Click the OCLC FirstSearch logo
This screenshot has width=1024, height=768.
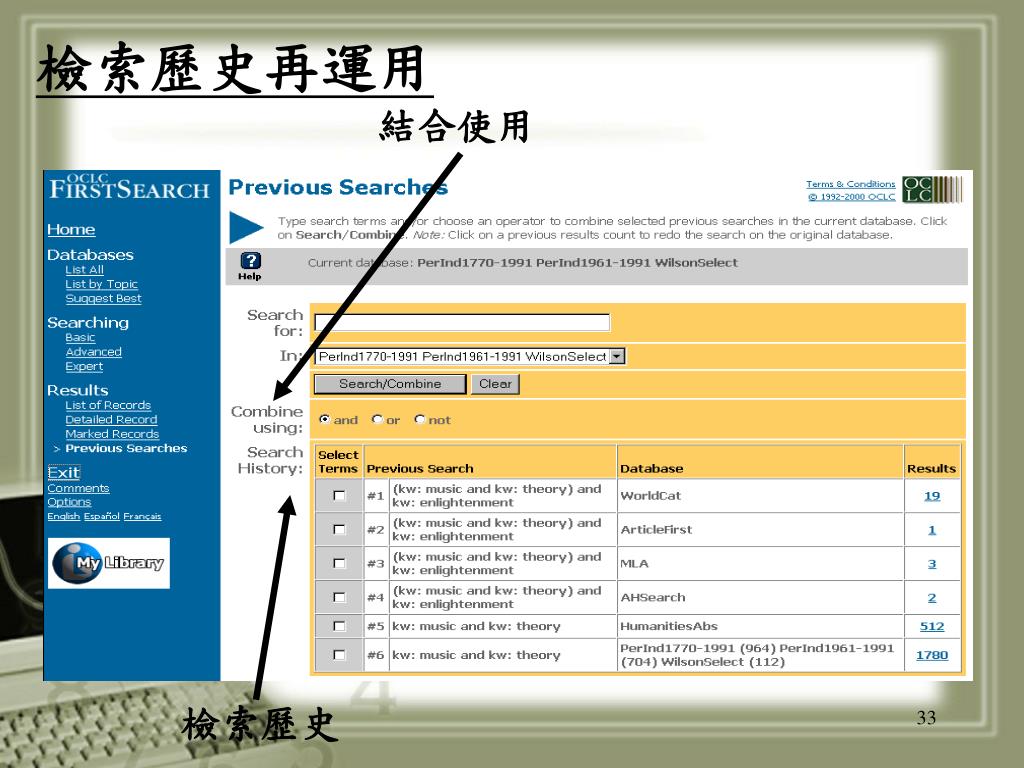point(129,187)
